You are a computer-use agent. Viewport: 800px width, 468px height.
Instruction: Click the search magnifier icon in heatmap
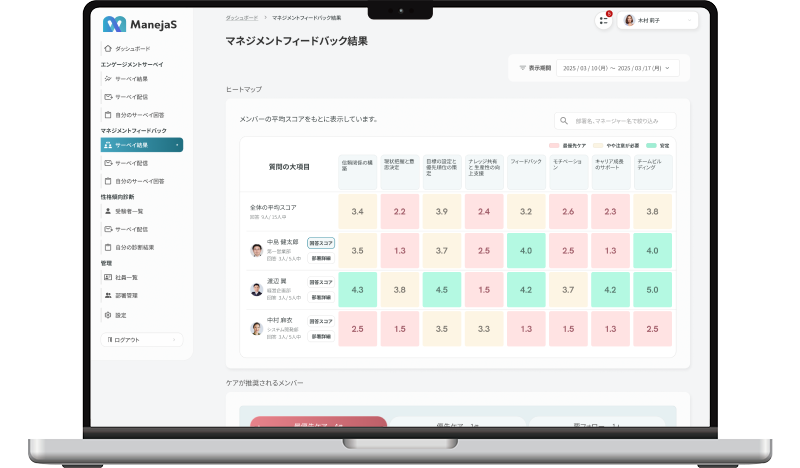pyautogui.click(x=564, y=121)
